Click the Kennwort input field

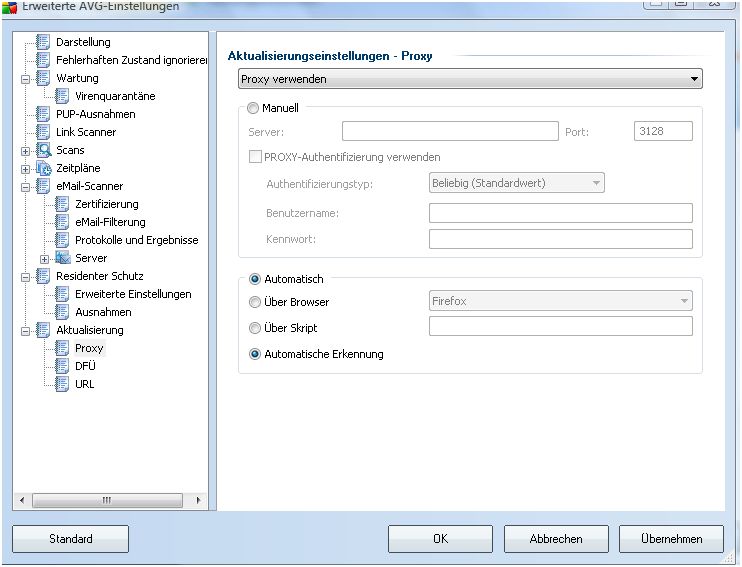(560, 239)
